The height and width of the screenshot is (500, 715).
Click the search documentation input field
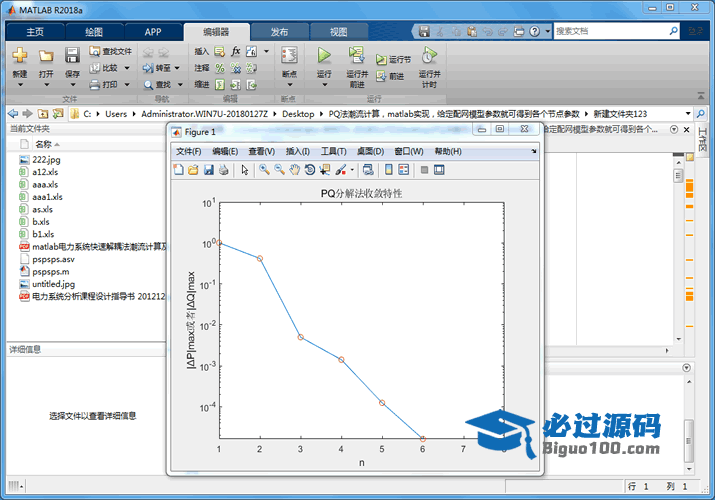click(x=611, y=31)
